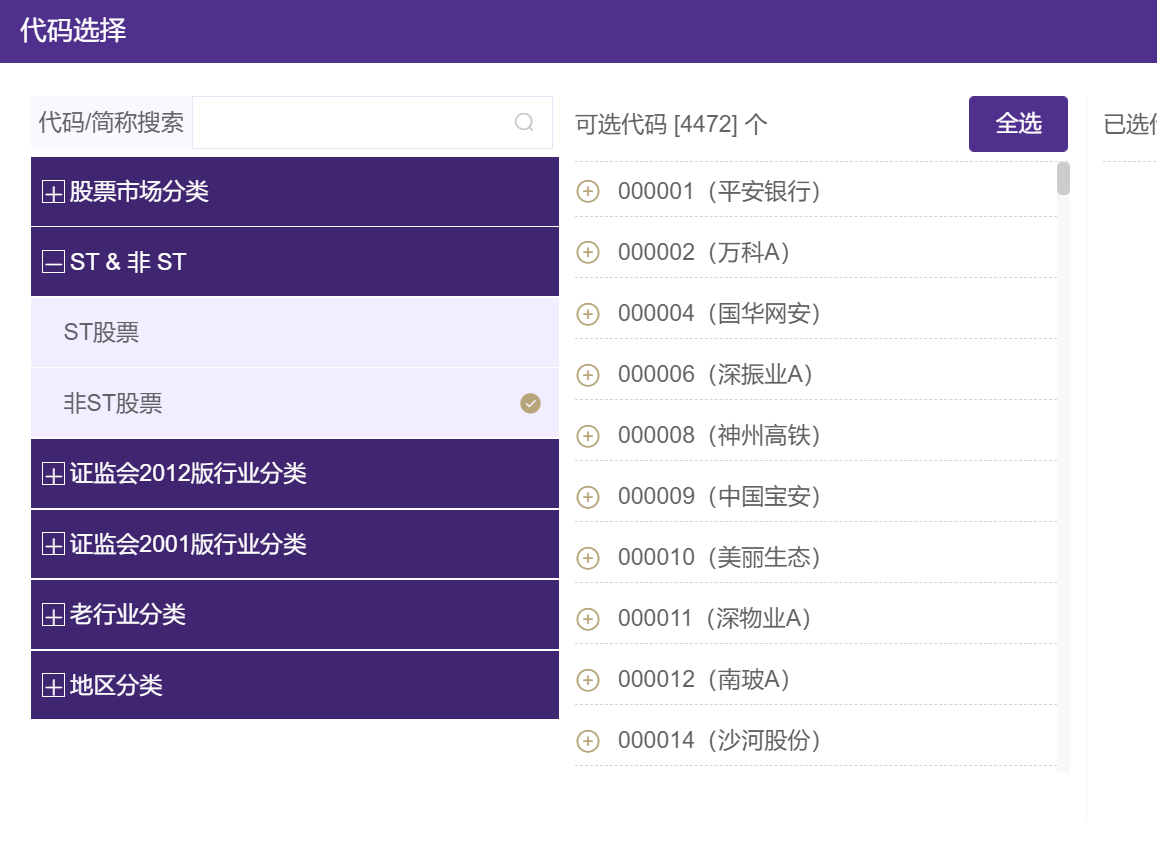
Task: Collapse the ST & 非 ST section
Action: point(53,263)
